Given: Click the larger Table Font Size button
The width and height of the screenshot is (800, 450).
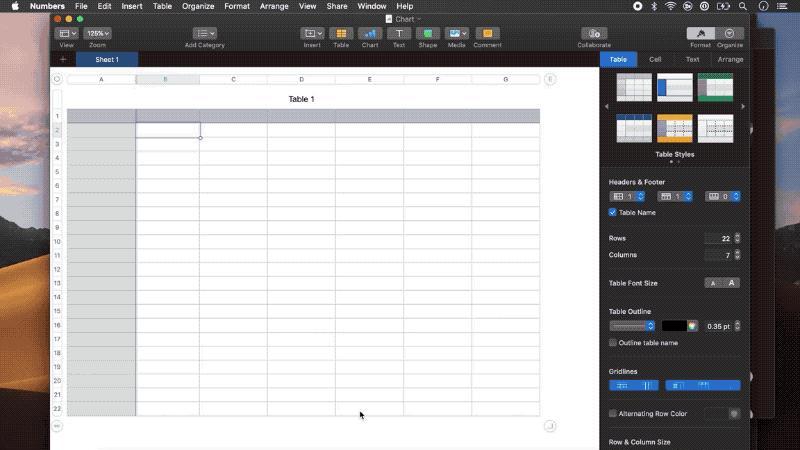Looking at the screenshot, I should click(x=731, y=283).
